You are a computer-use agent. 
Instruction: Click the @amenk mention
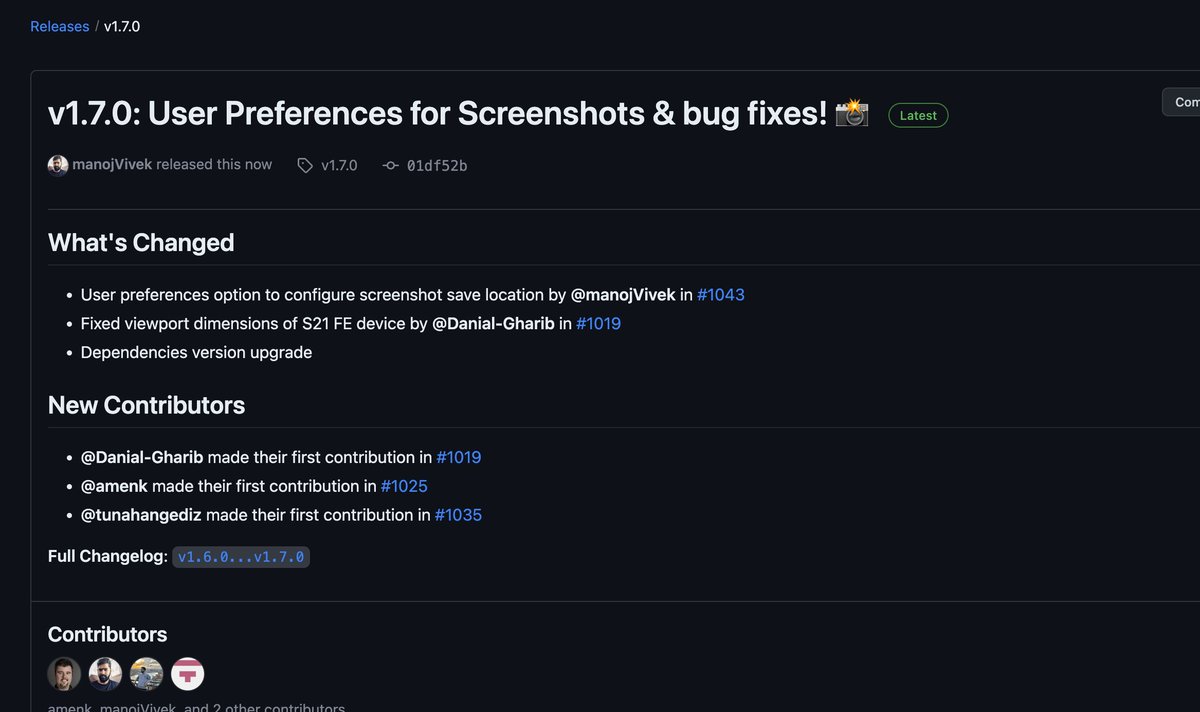[x=114, y=486]
